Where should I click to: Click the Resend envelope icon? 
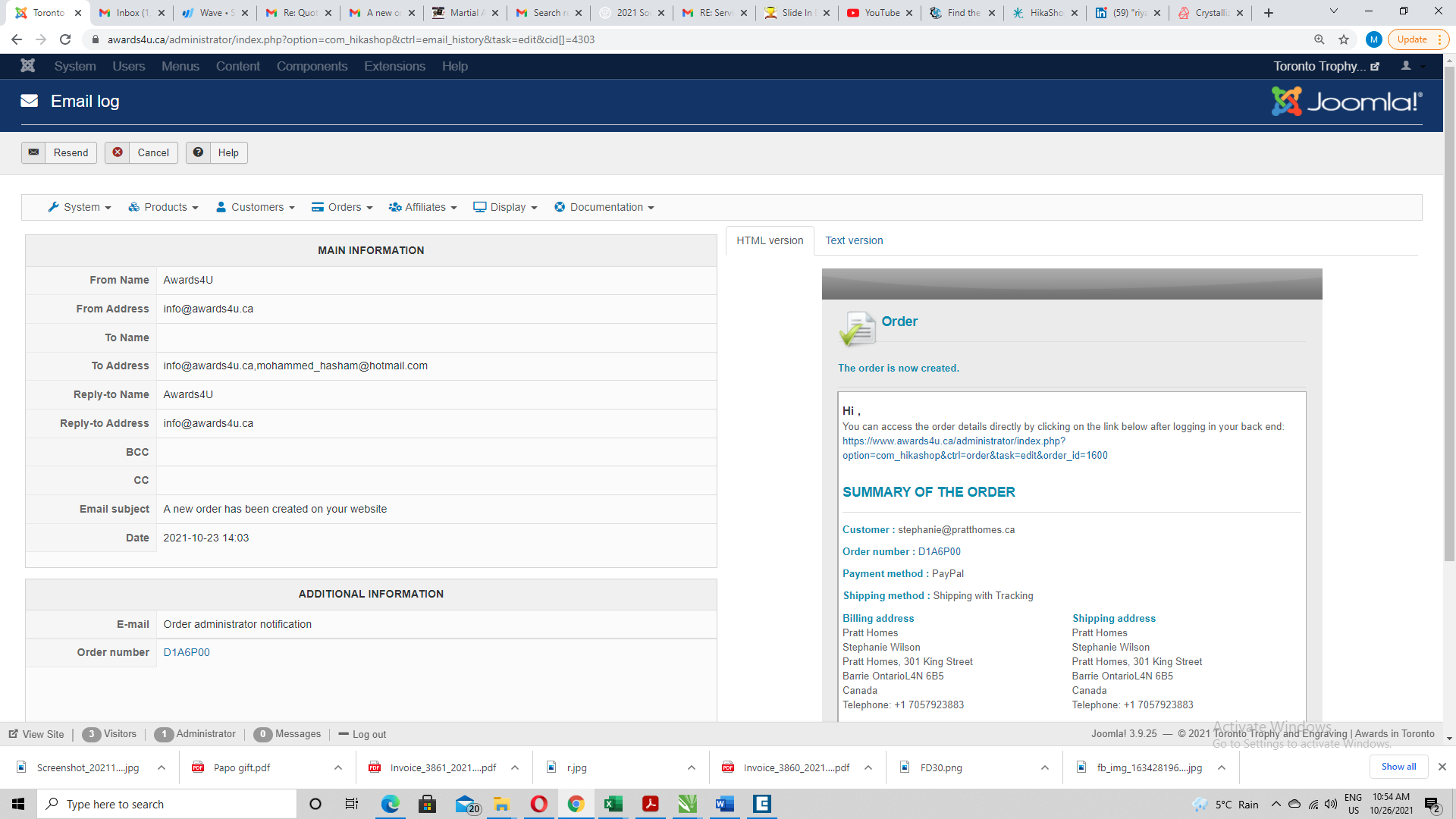click(x=33, y=152)
